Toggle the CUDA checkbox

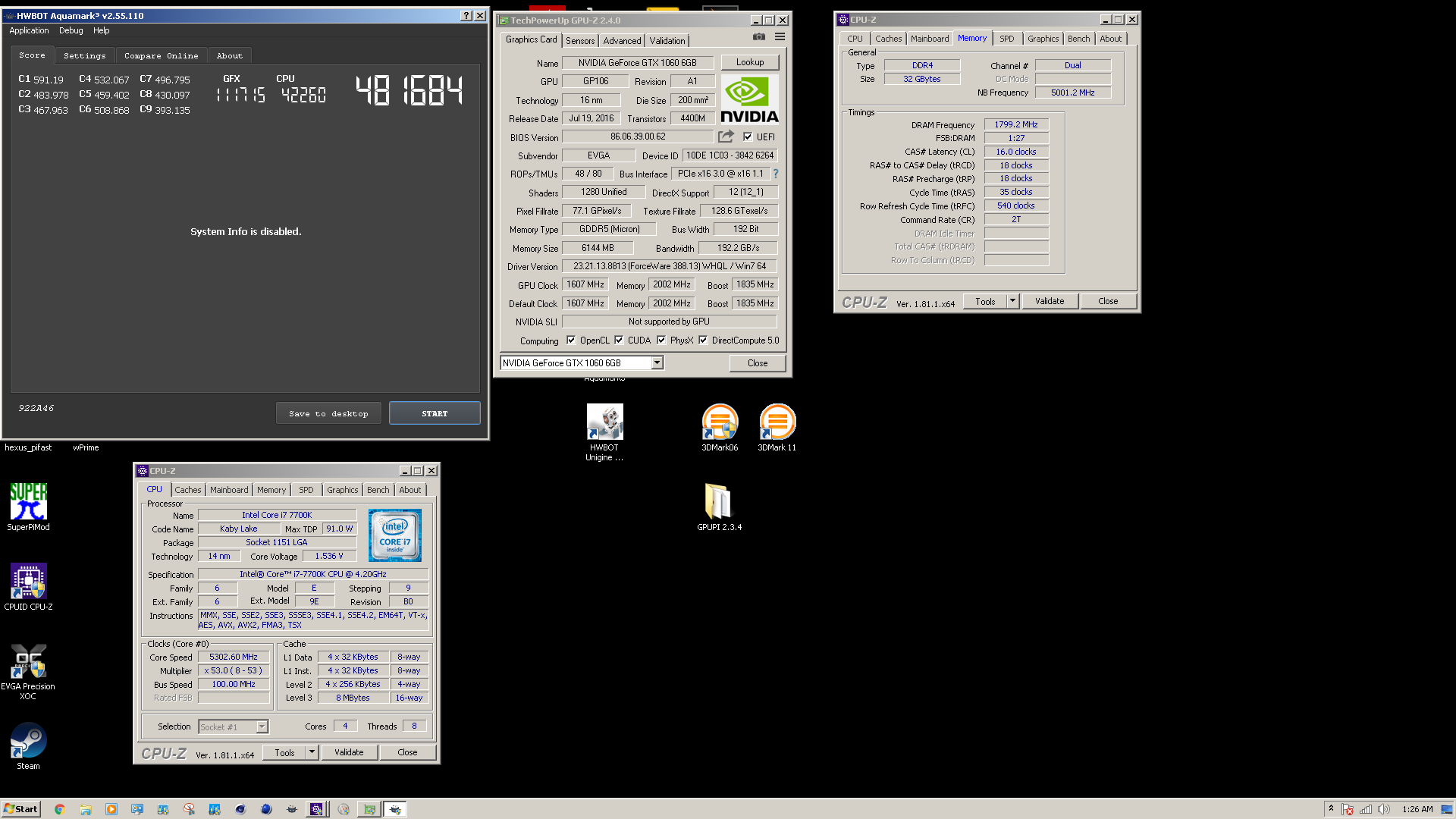[619, 340]
